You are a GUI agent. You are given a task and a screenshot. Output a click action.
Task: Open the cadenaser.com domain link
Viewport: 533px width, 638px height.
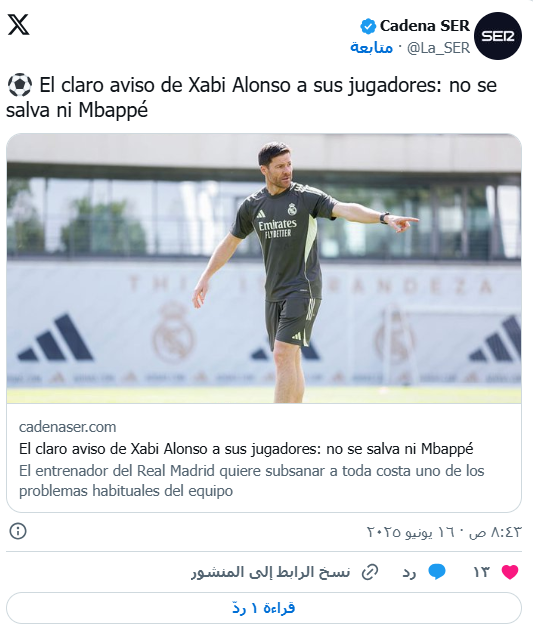point(68,427)
